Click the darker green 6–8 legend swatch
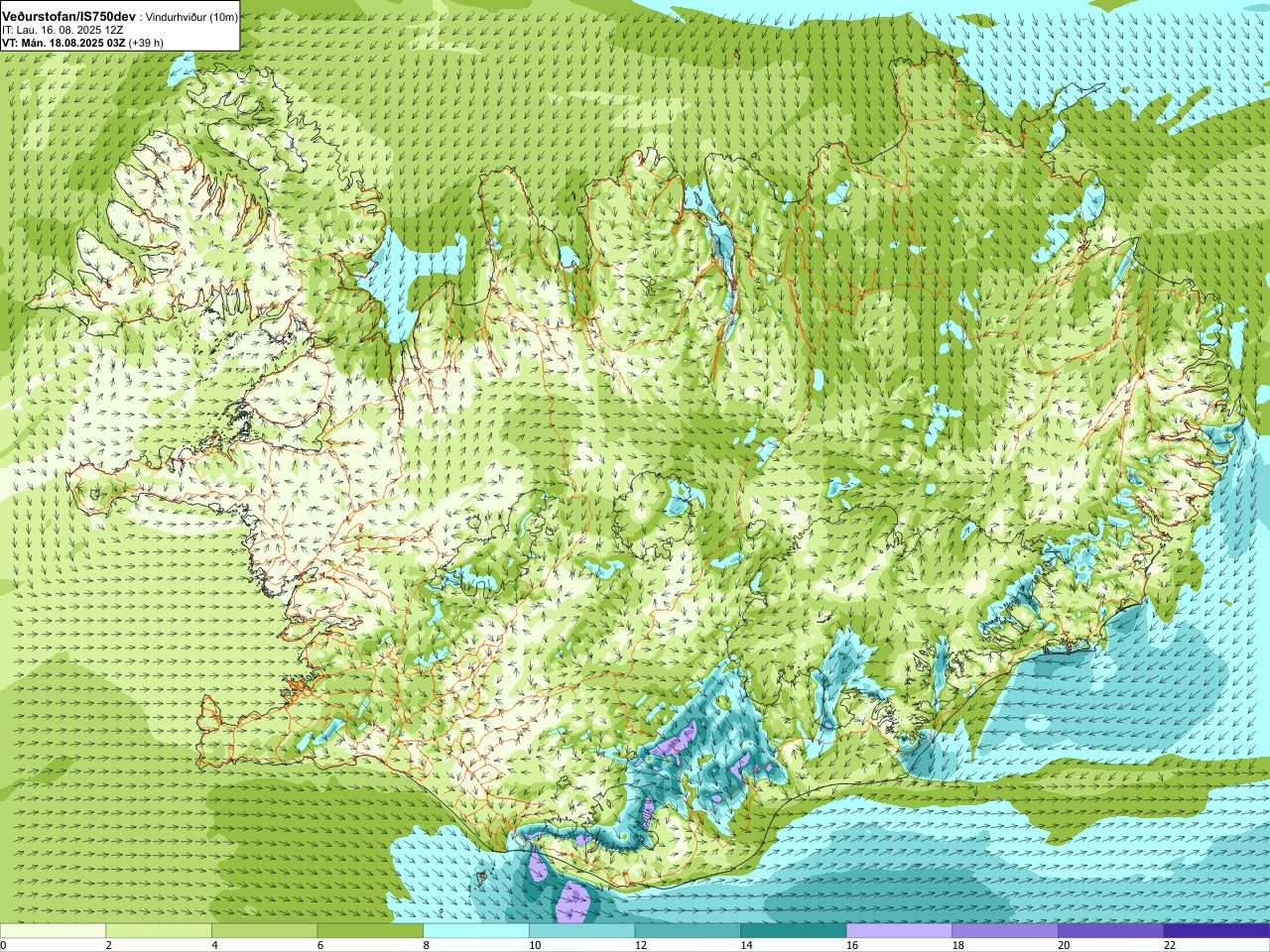Image resolution: width=1270 pixels, height=952 pixels. [370, 931]
